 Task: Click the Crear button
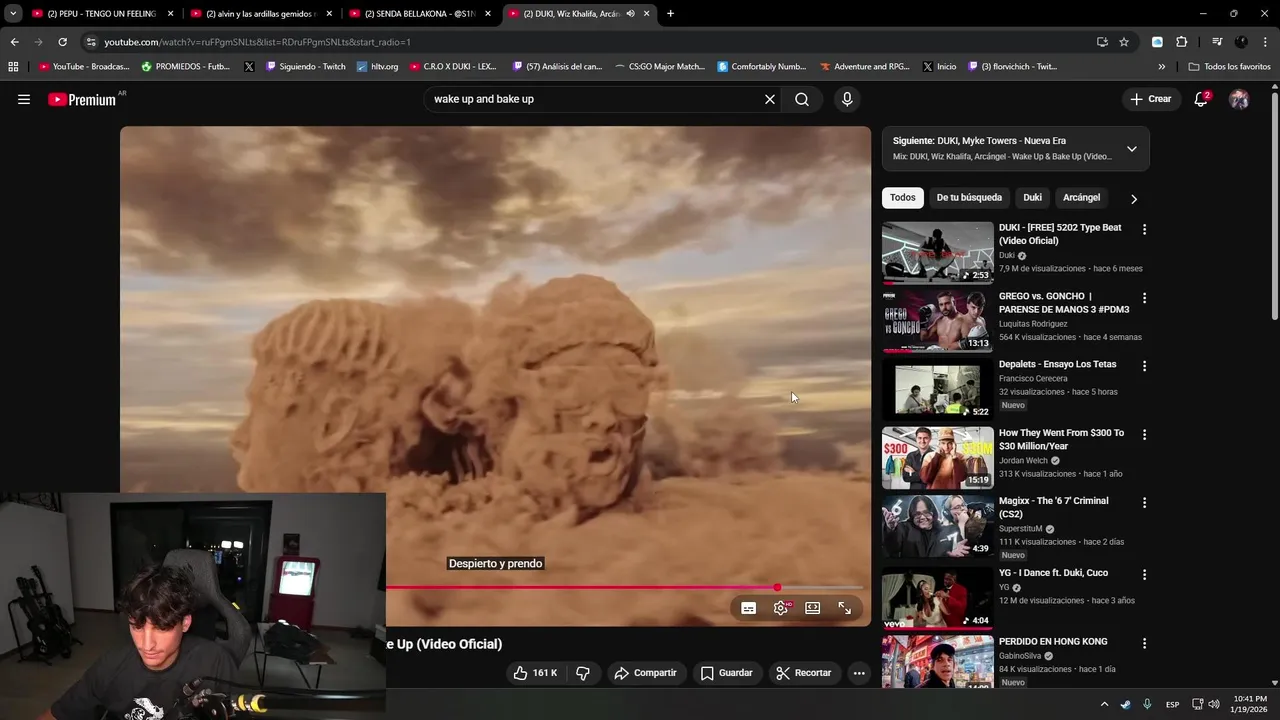tap(1150, 99)
